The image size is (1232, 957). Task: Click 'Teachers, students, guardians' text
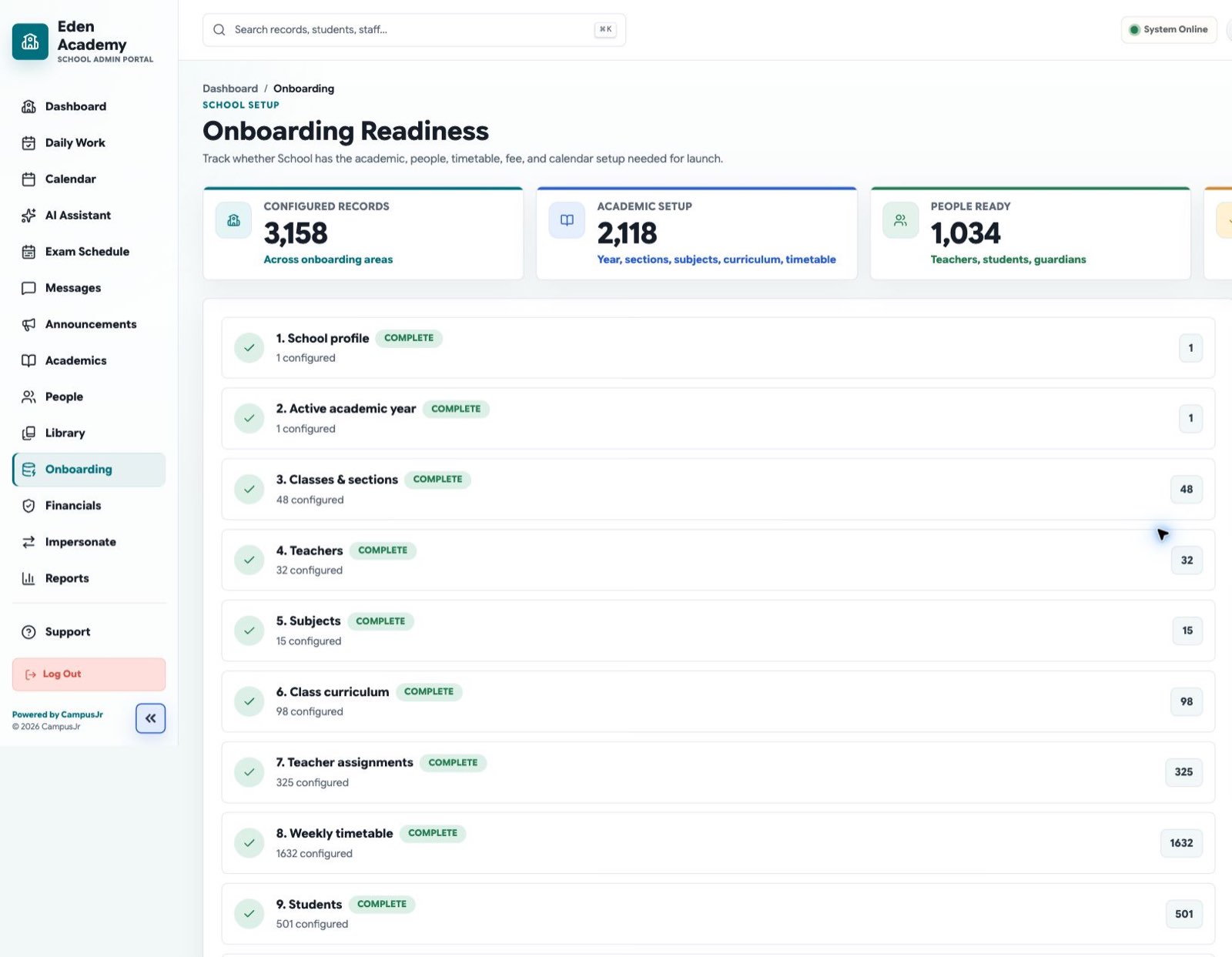[x=1008, y=259]
